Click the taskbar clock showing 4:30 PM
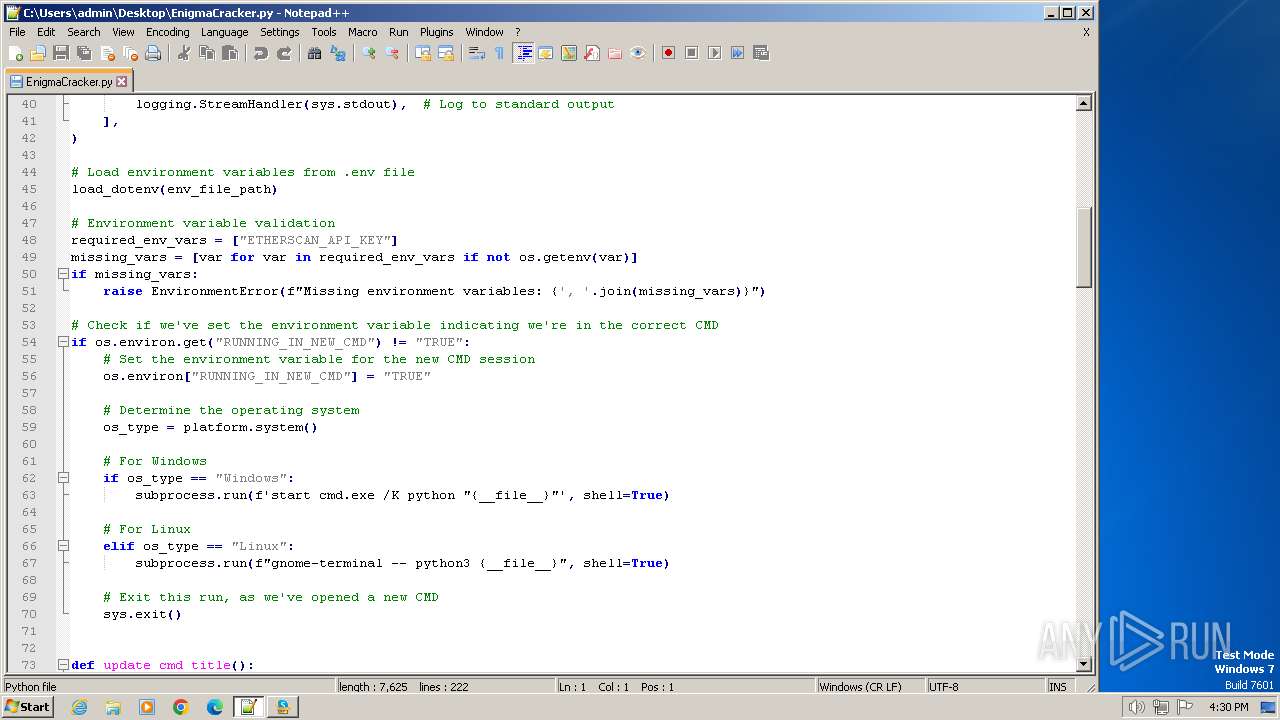 (x=1228, y=707)
